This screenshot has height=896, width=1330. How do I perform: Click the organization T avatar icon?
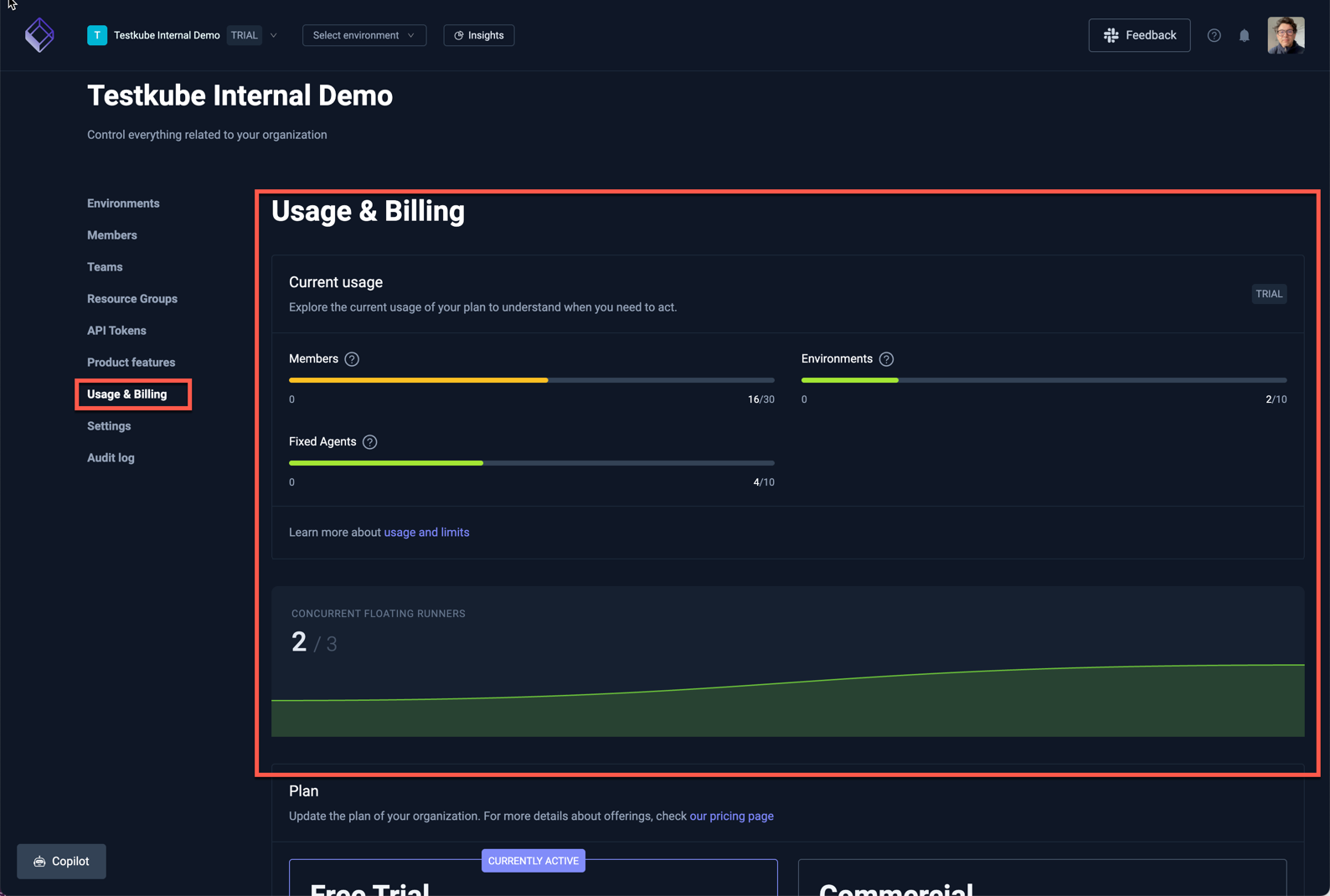[x=97, y=35]
